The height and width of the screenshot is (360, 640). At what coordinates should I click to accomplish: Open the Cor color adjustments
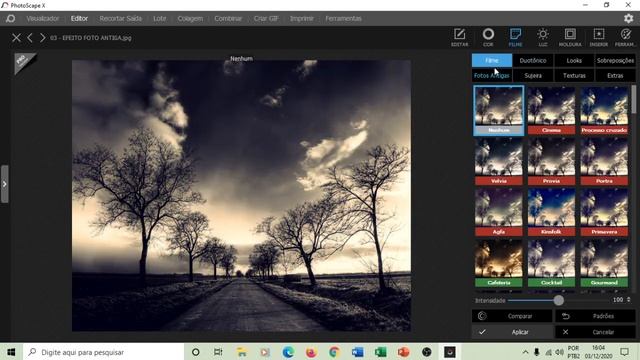(488, 37)
